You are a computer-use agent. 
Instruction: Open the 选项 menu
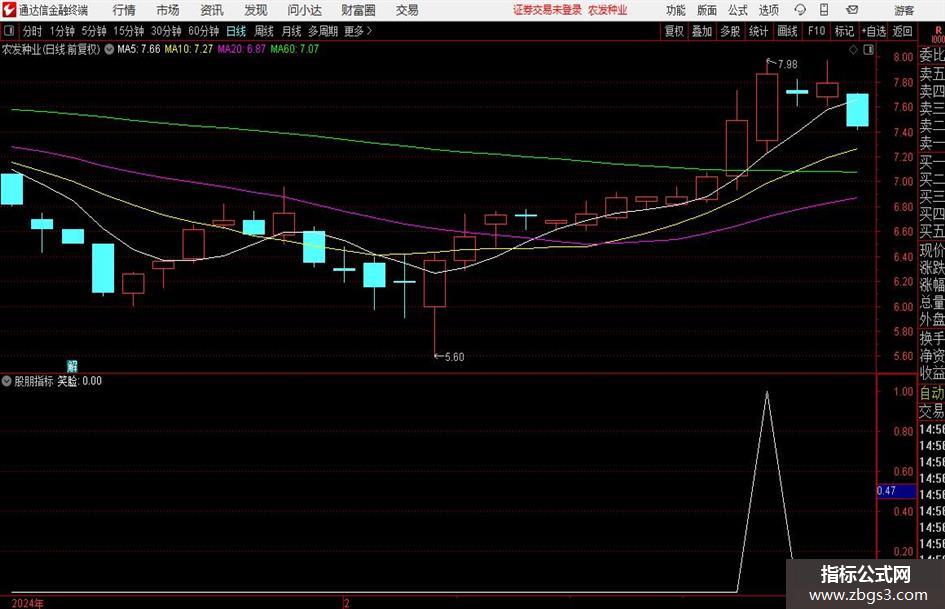768,10
